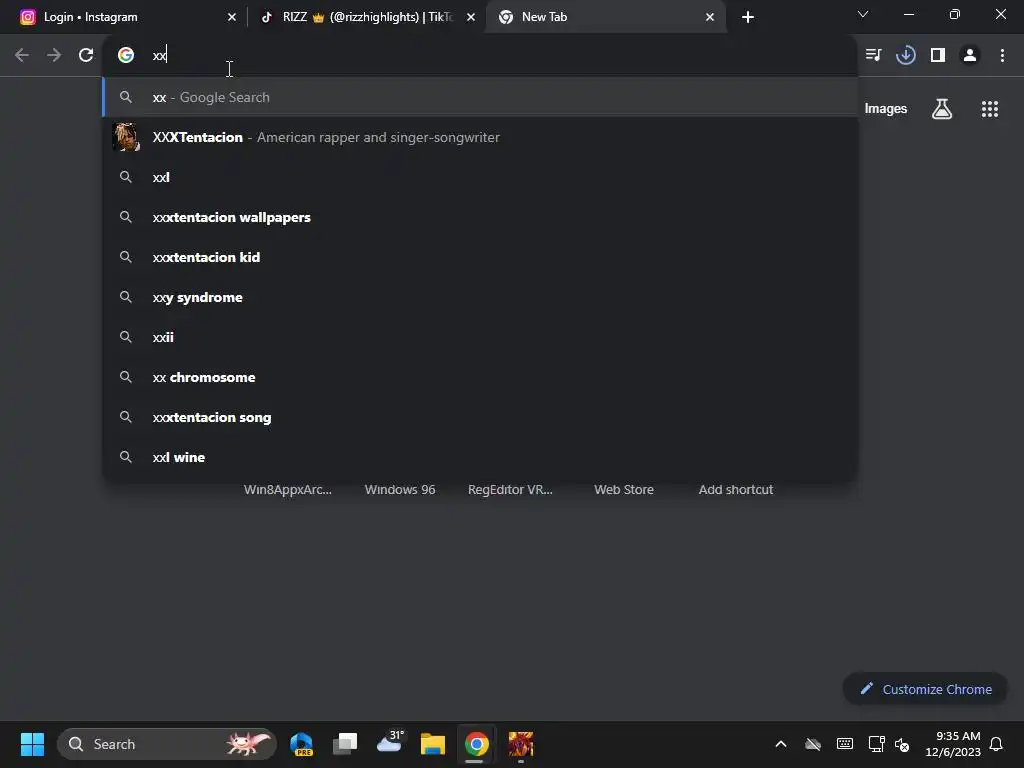This screenshot has width=1024, height=768.
Task: Choose 'xx chromosome' suggestion
Action: tap(480, 377)
